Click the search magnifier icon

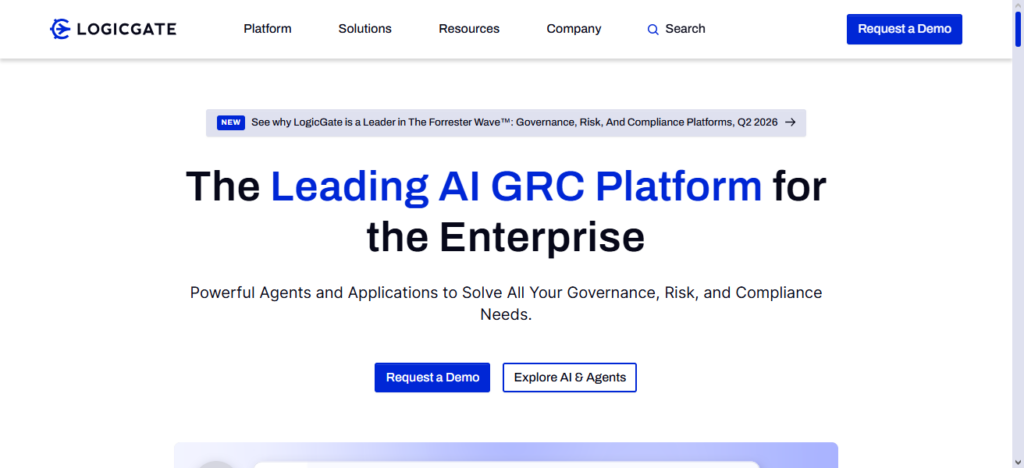point(652,29)
